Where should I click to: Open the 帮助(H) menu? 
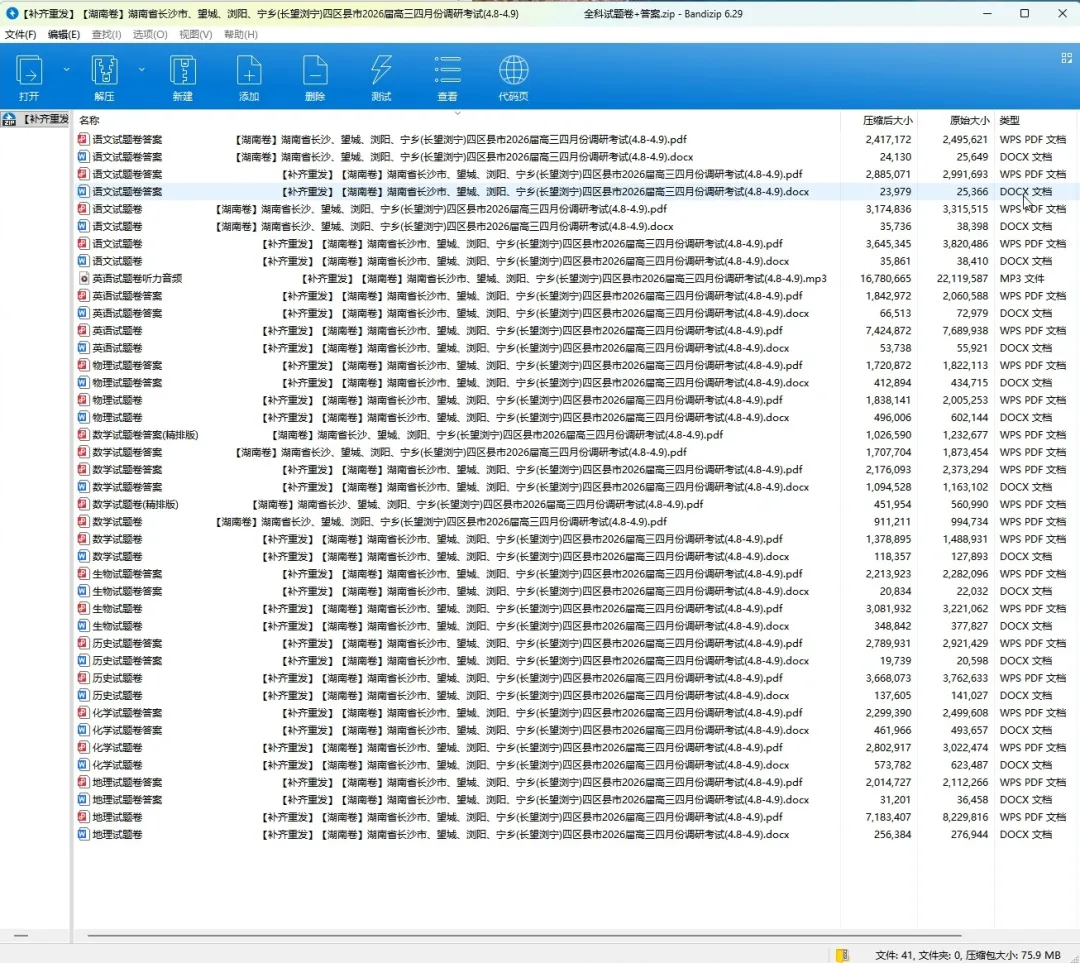click(x=240, y=34)
